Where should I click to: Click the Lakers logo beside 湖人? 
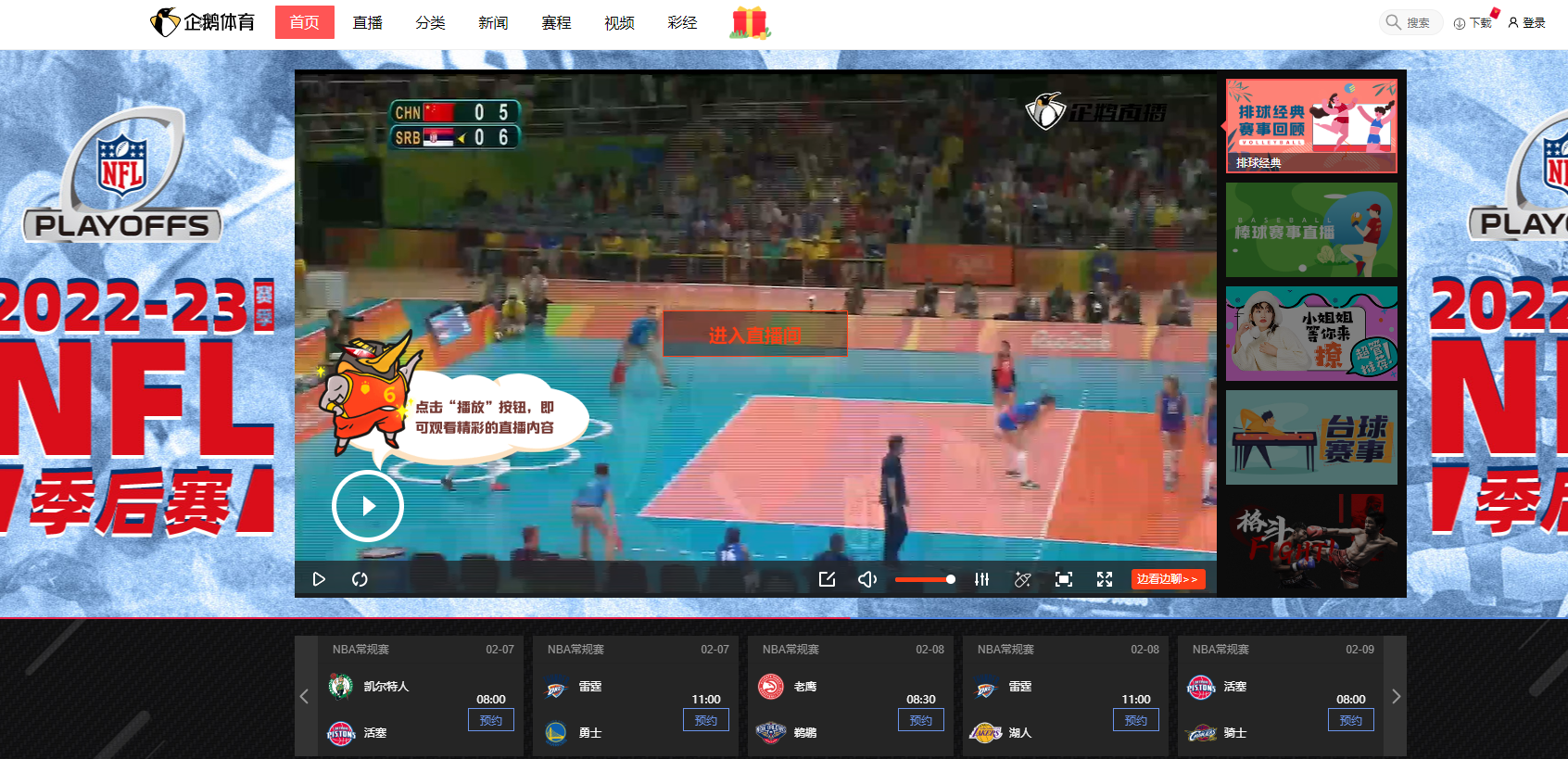[x=985, y=733]
